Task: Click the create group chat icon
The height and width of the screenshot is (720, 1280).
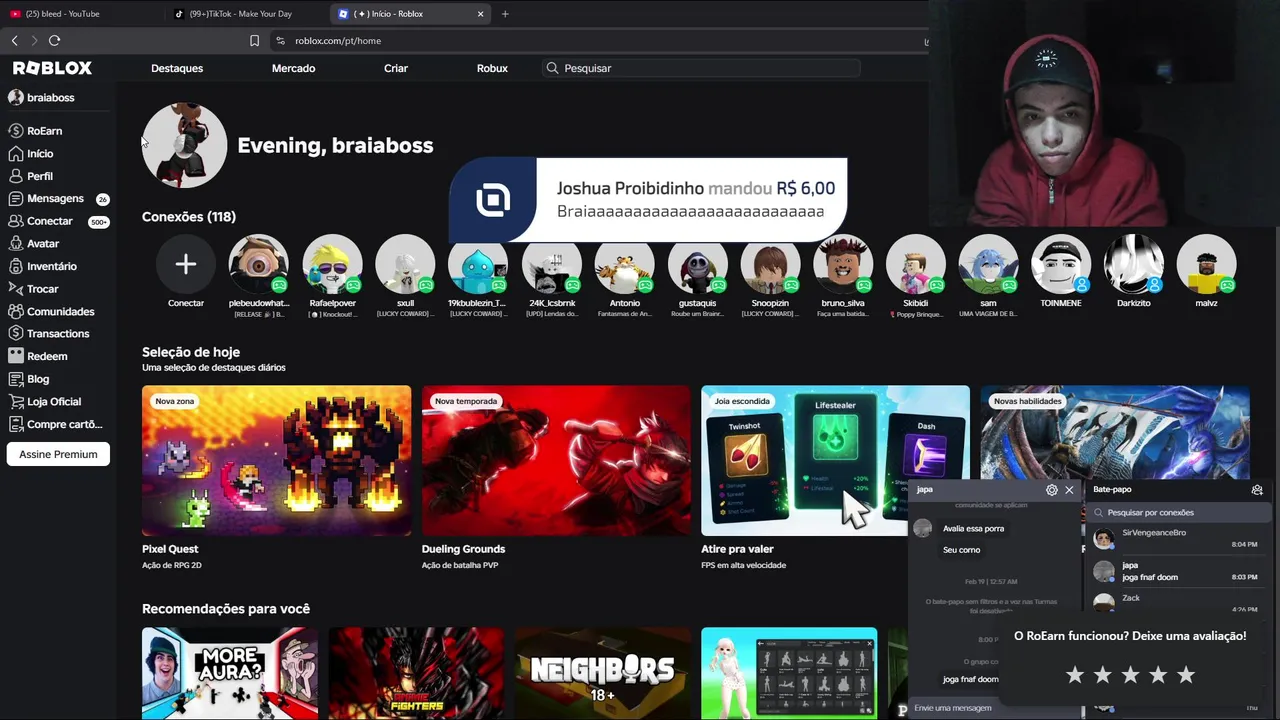Action: click(1257, 490)
